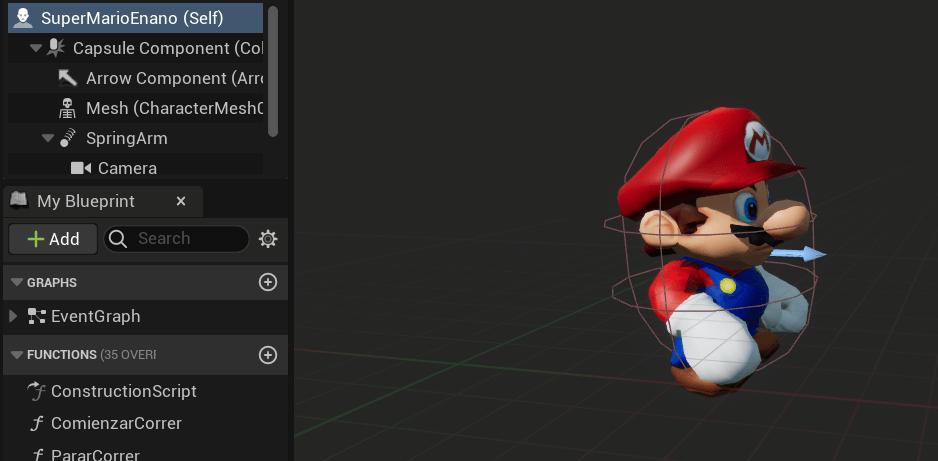Collapse the FUNCTIONS section
The height and width of the screenshot is (461, 938).
[16, 355]
